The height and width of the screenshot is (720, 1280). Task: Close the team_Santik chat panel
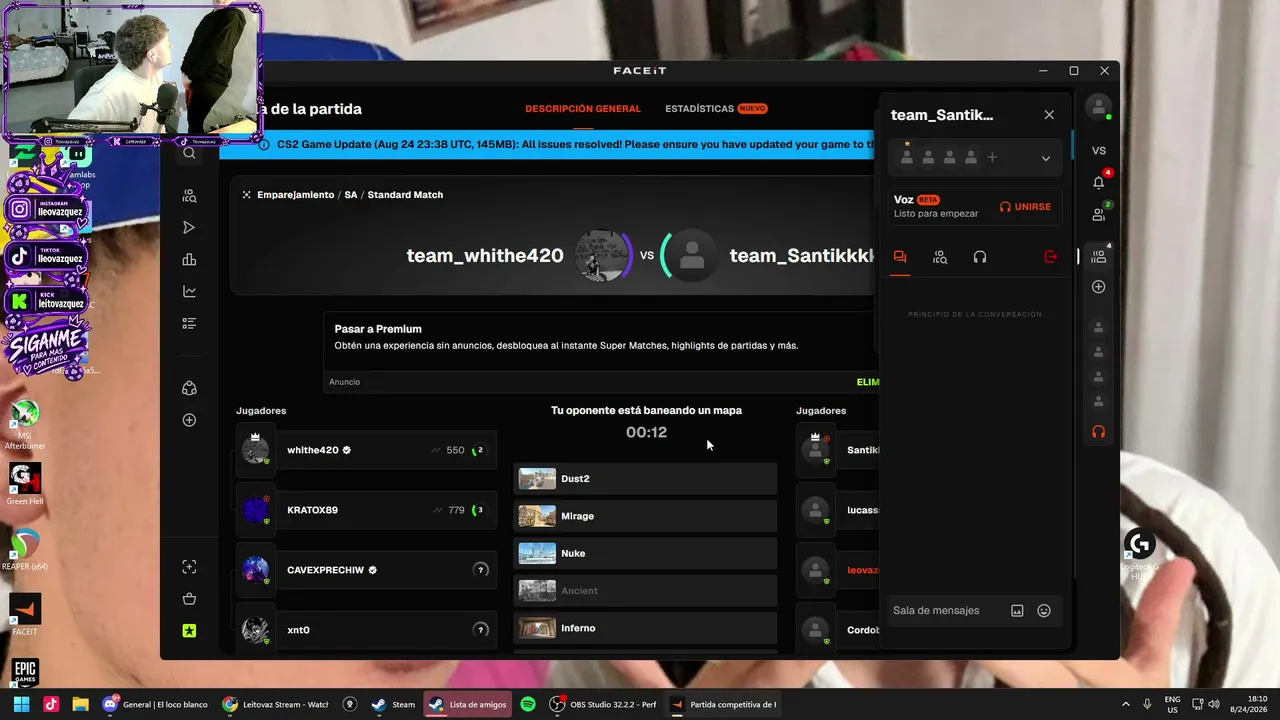[1049, 115]
